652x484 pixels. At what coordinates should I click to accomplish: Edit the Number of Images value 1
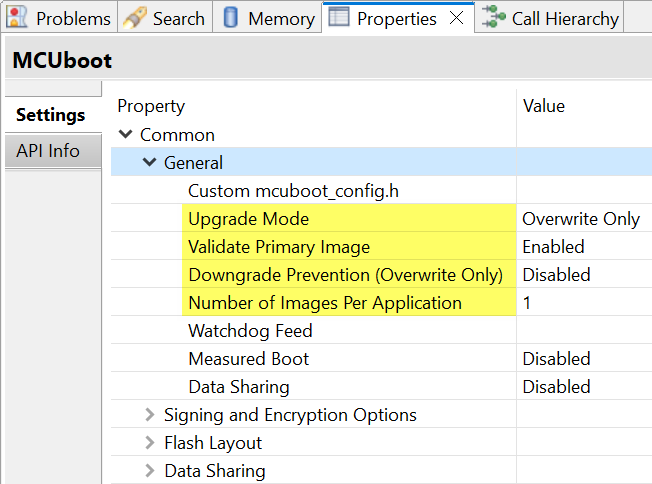point(584,303)
